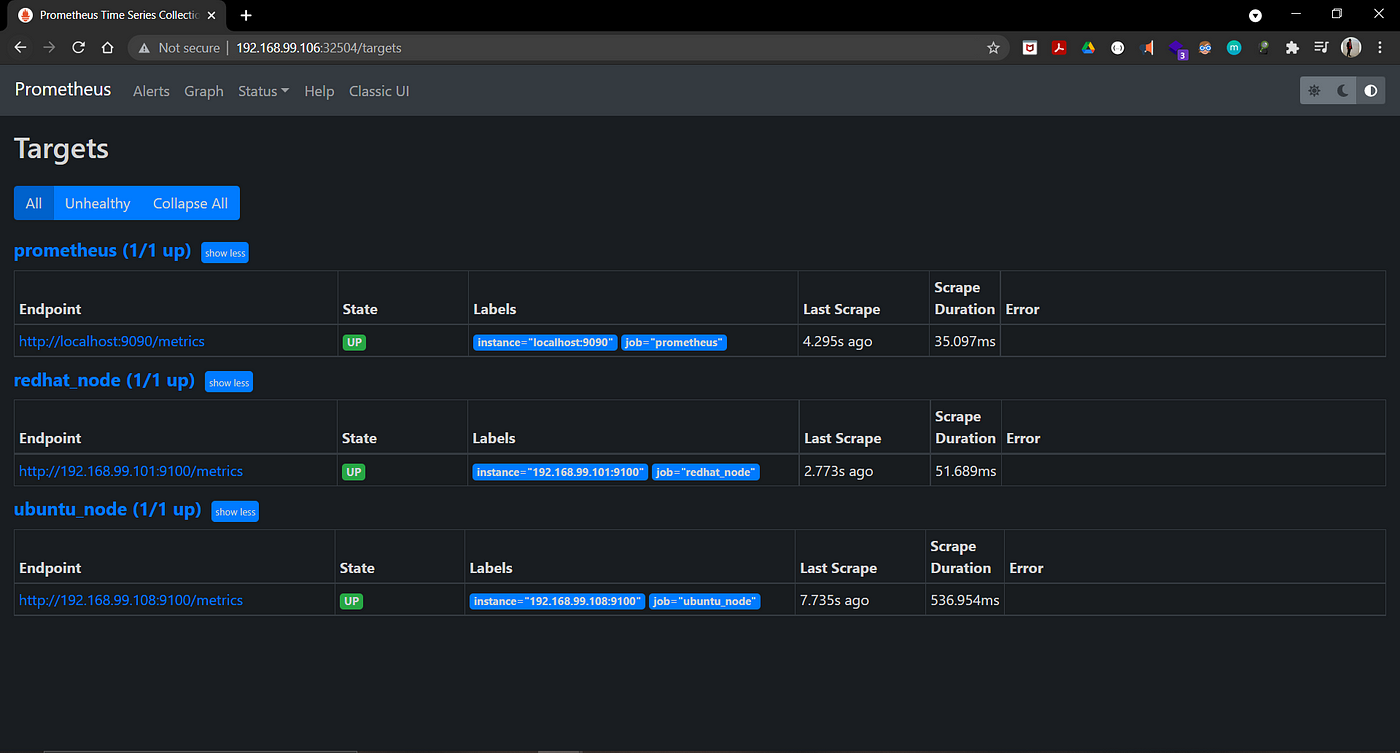This screenshot has height=753, width=1400.
Task: Click the Prometheus brand logo text
Action: tap(63, 89)
